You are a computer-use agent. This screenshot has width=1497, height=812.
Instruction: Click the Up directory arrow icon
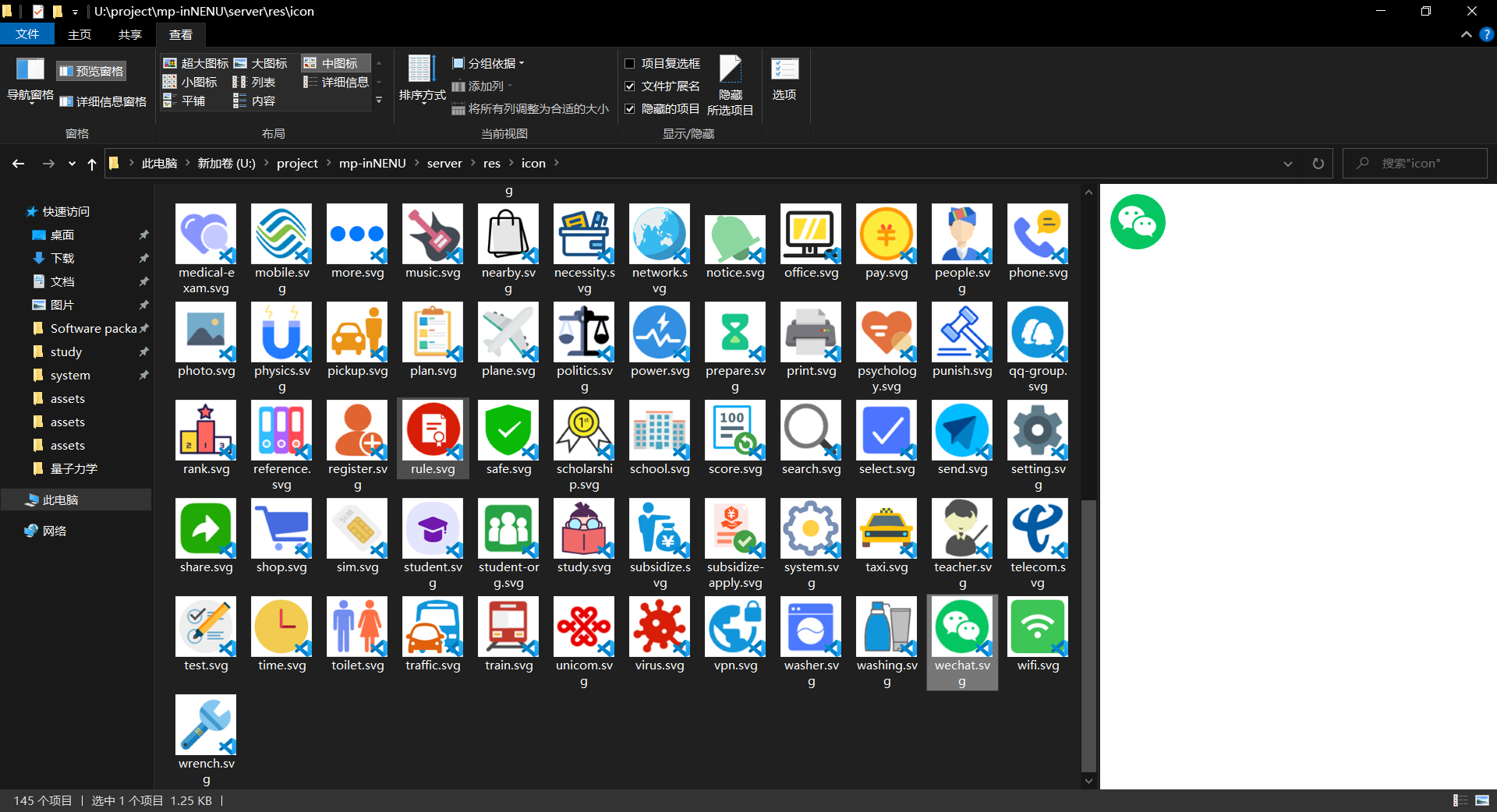point(92,164)
